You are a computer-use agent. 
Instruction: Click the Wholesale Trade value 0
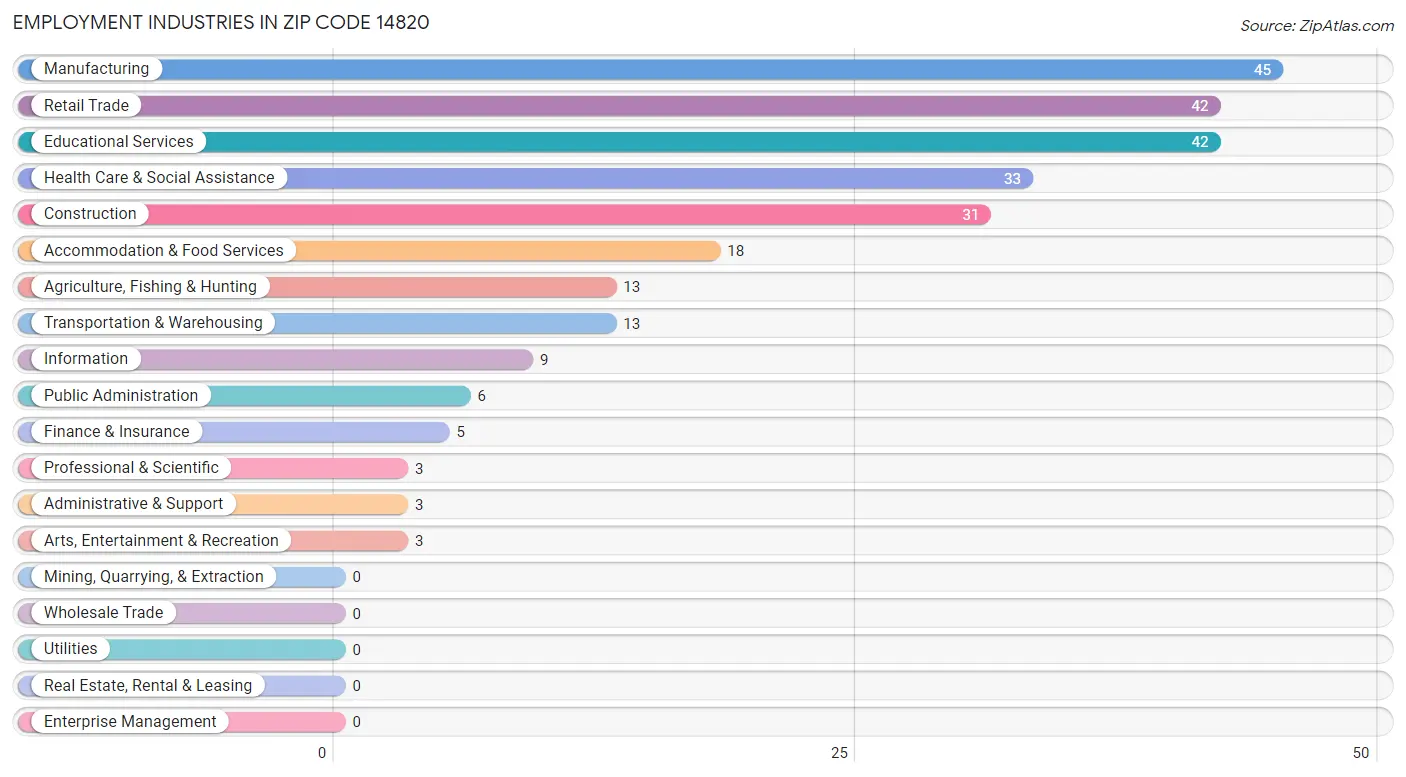[356, 614]
